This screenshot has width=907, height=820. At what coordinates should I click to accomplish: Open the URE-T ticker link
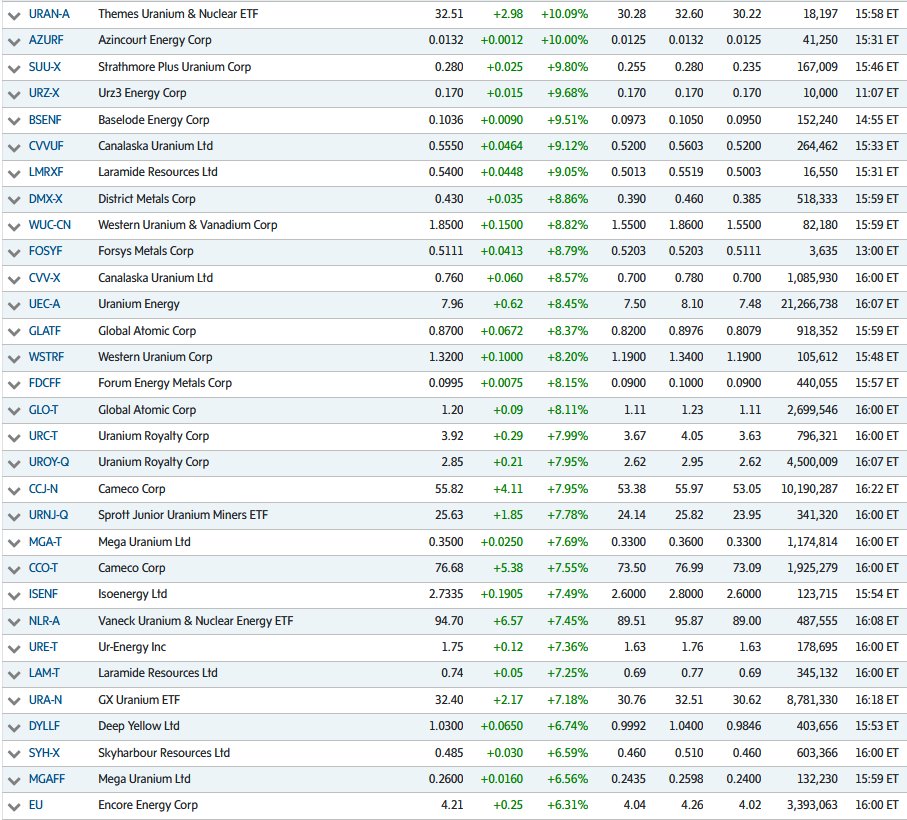pyautogui.click(x=43, y=647)
